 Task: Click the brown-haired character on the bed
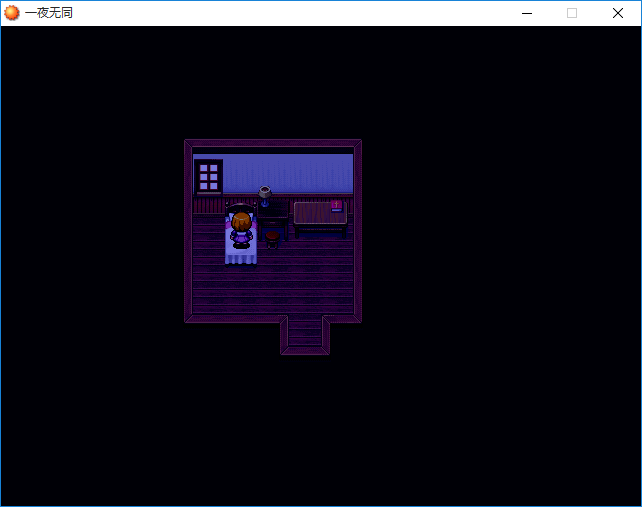coord(242,230)
